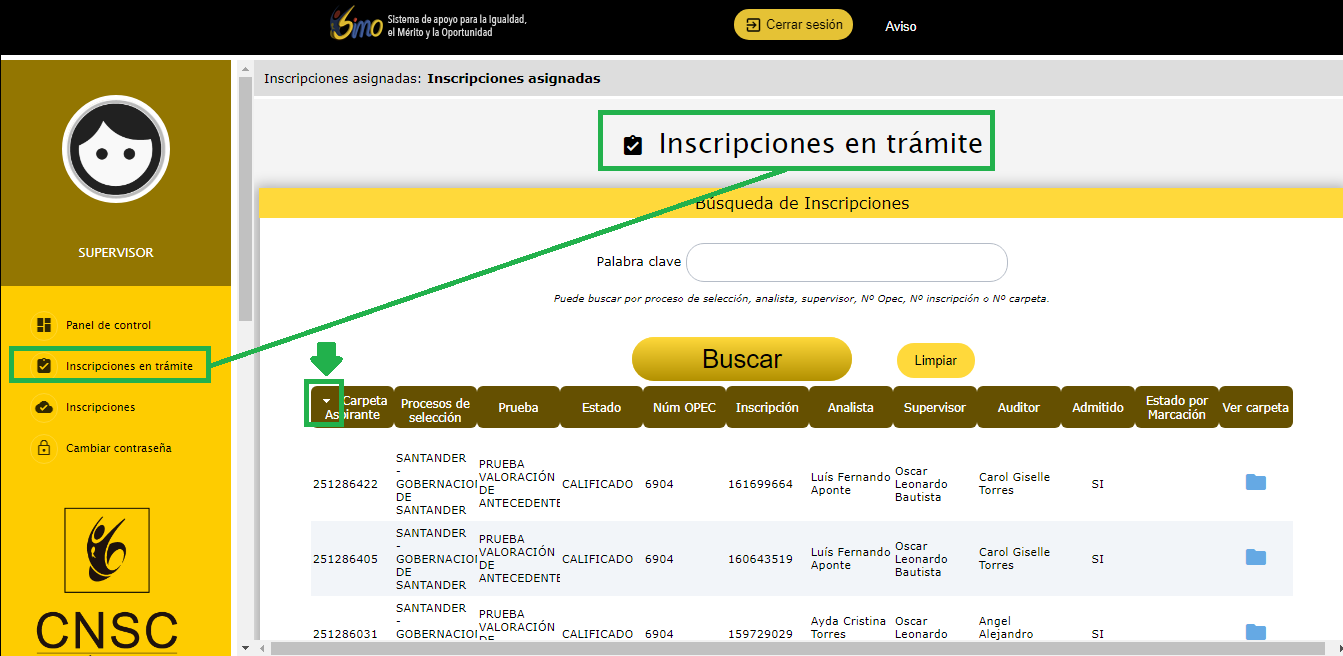Click the Inscripciones cloud icon in sidebar

tap(44, 407)
